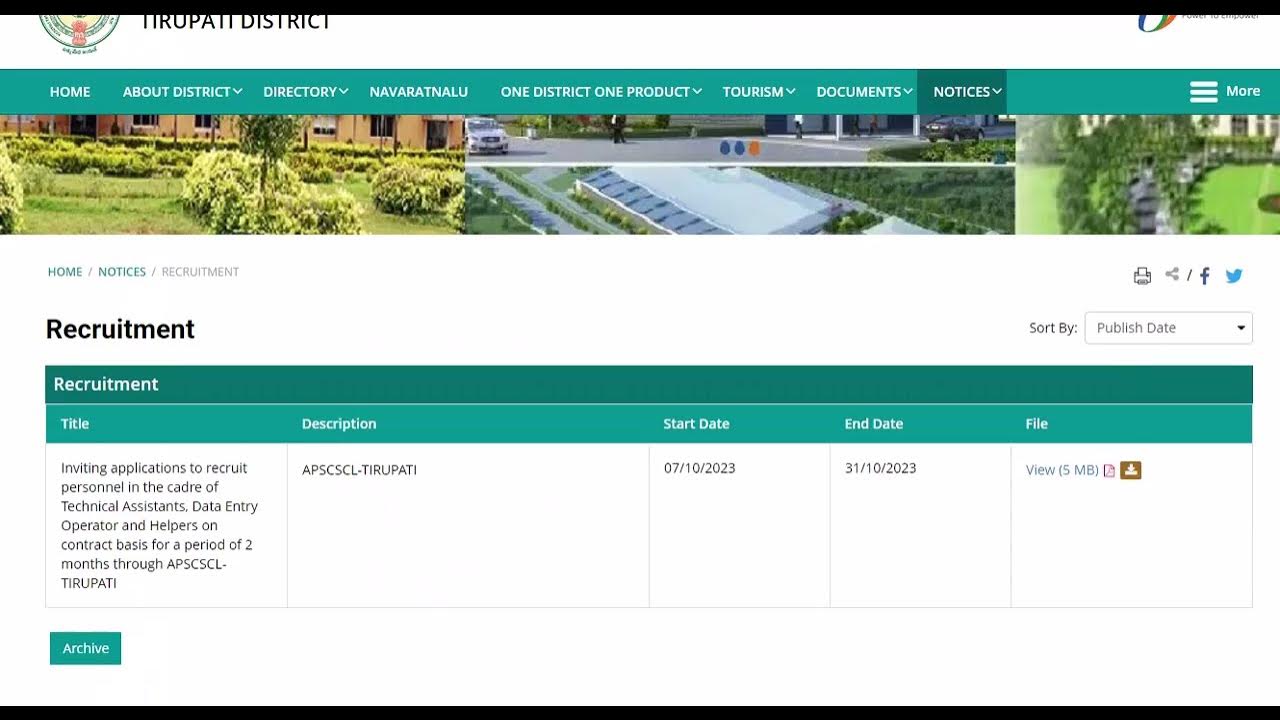Expand the Directory menu

click(x=305, y=92)
